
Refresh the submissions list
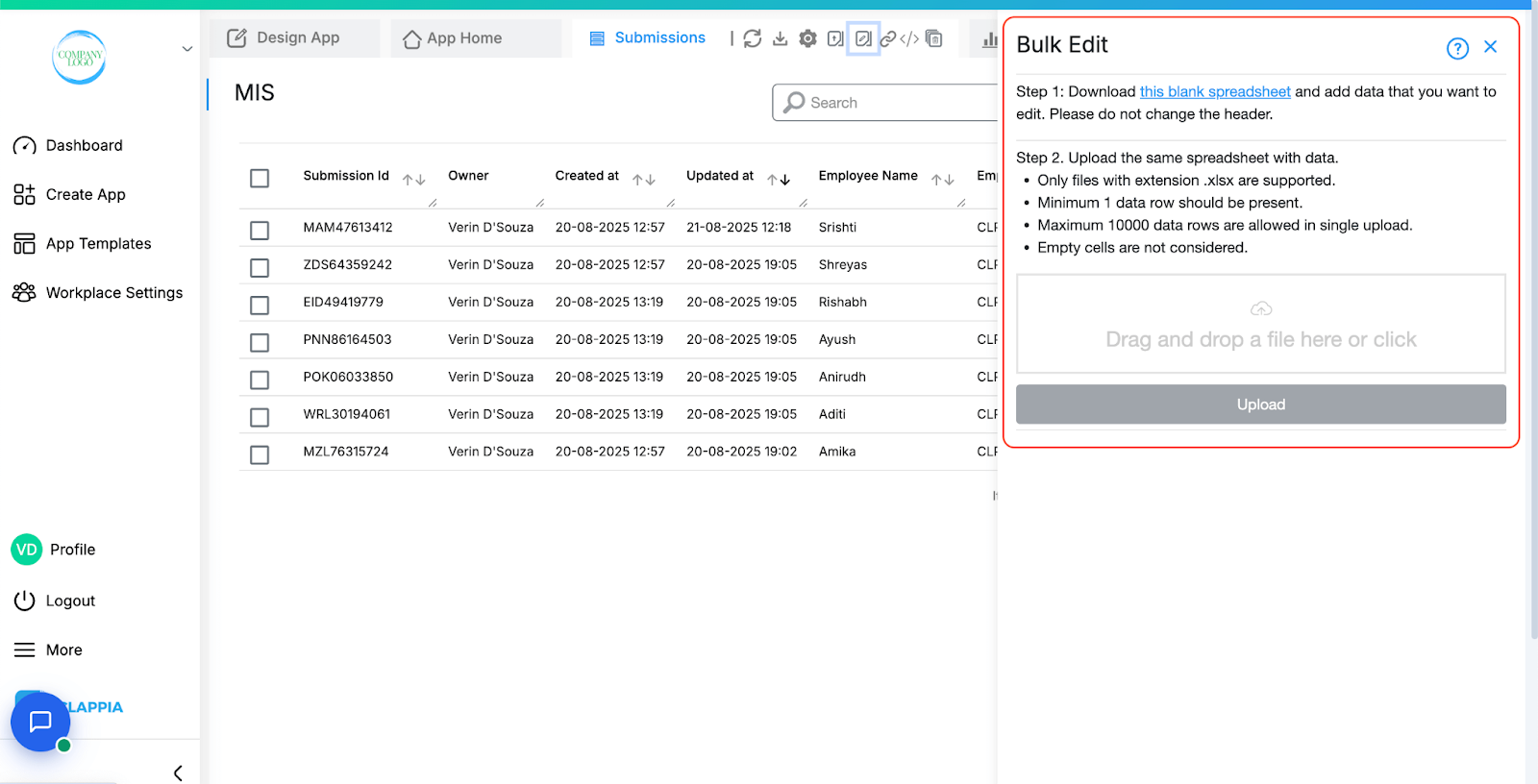(x=753, y=38)
